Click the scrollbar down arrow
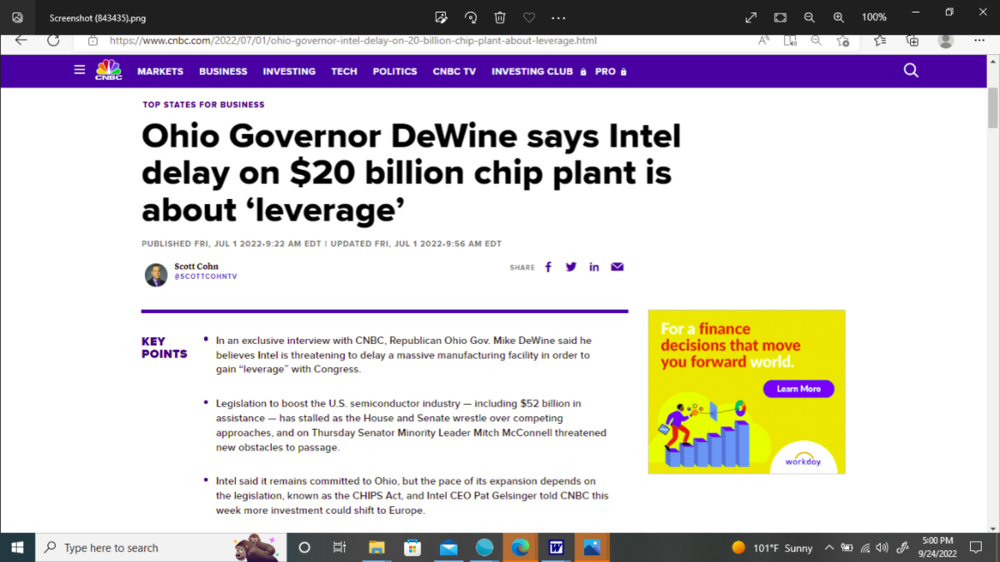The image size is (1000, 562). [x=993, y=528]
